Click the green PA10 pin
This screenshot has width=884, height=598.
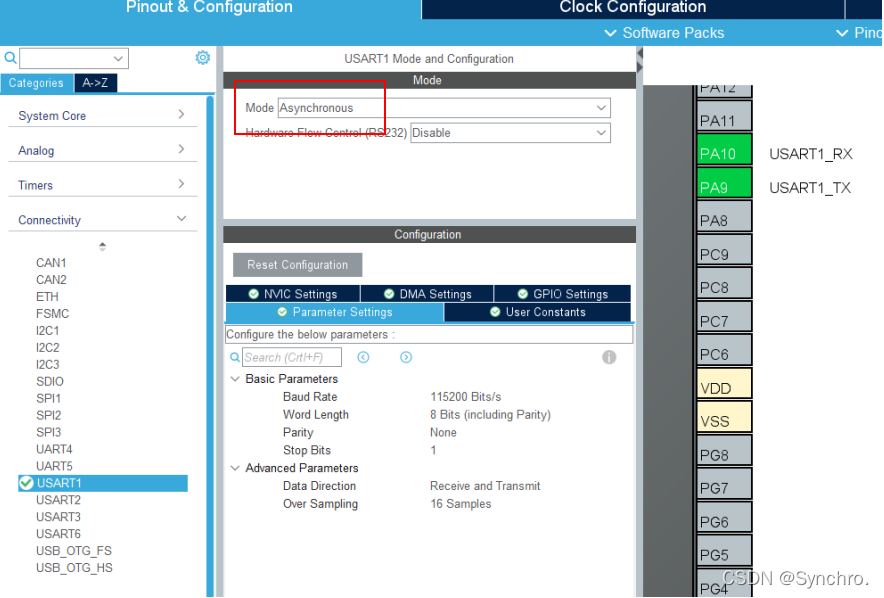point(724,150)
